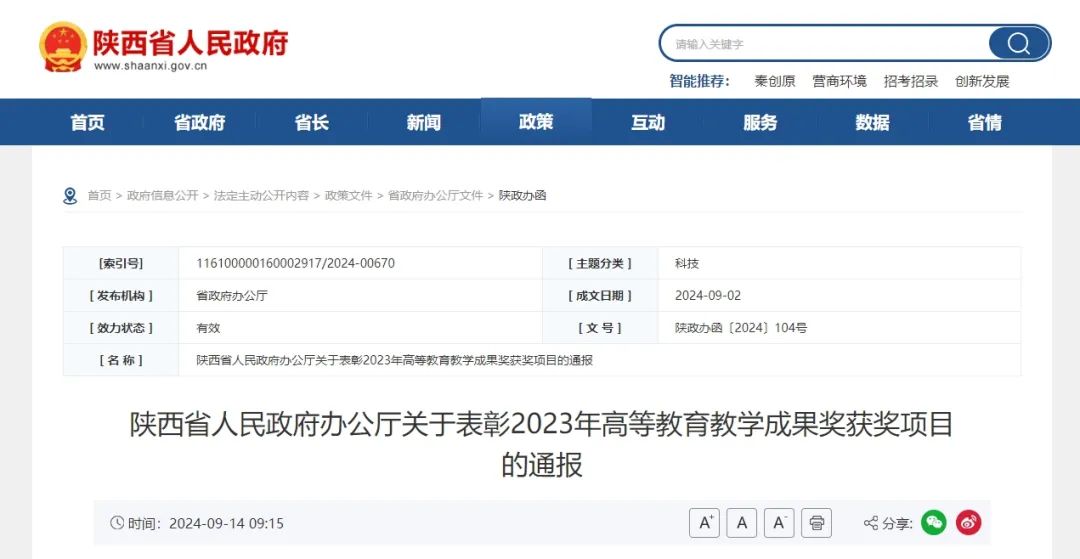
Task: Open the 政策 navigation tab
Action: (536, 122)
